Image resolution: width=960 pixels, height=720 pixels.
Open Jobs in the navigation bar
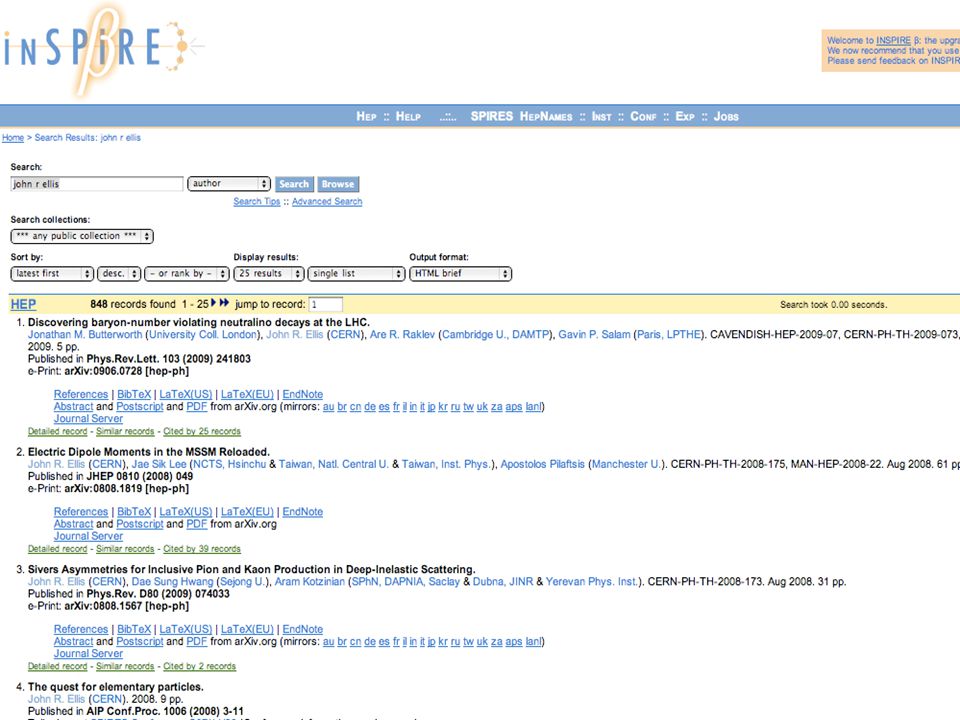(x=726, y=116)
